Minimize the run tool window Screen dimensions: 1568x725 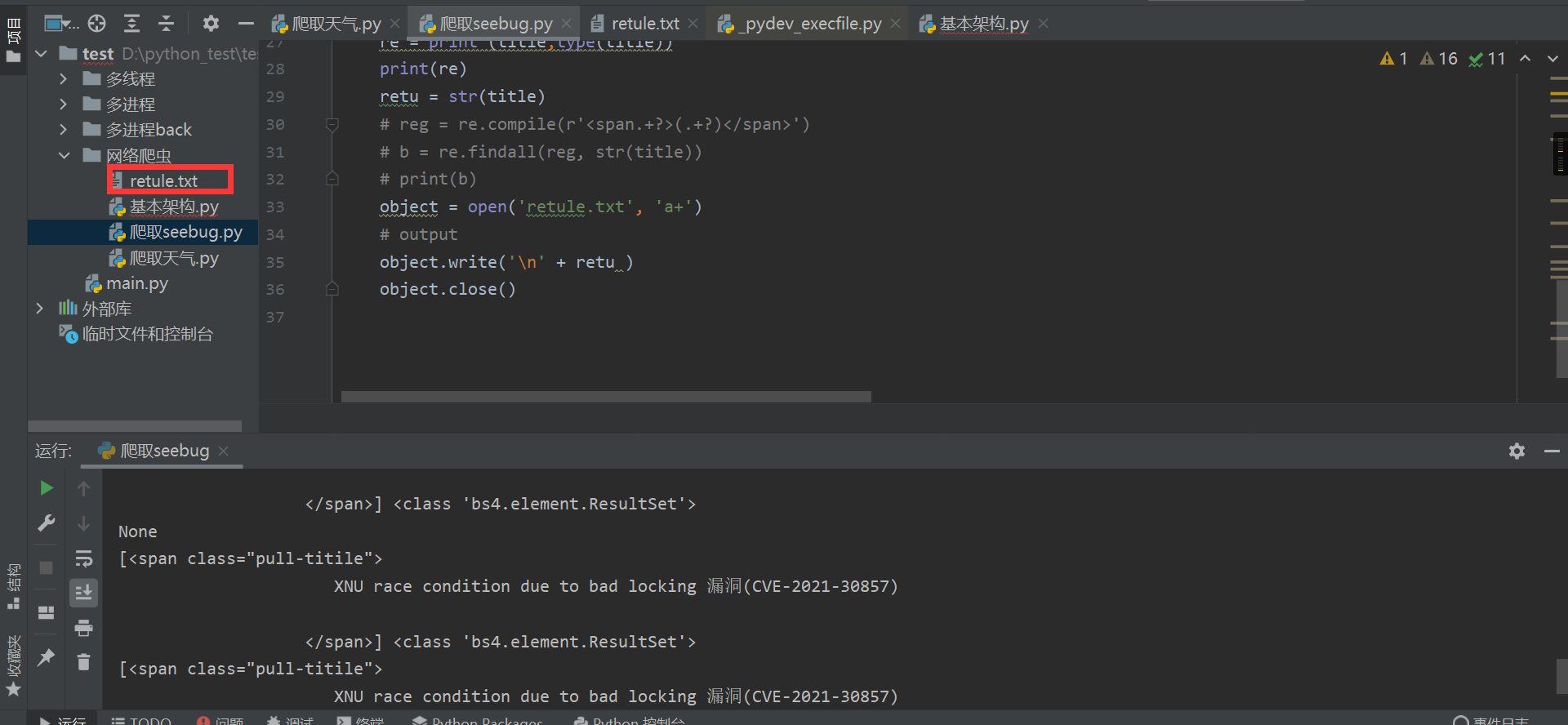pyautogui.click(x=1552, y=451)
